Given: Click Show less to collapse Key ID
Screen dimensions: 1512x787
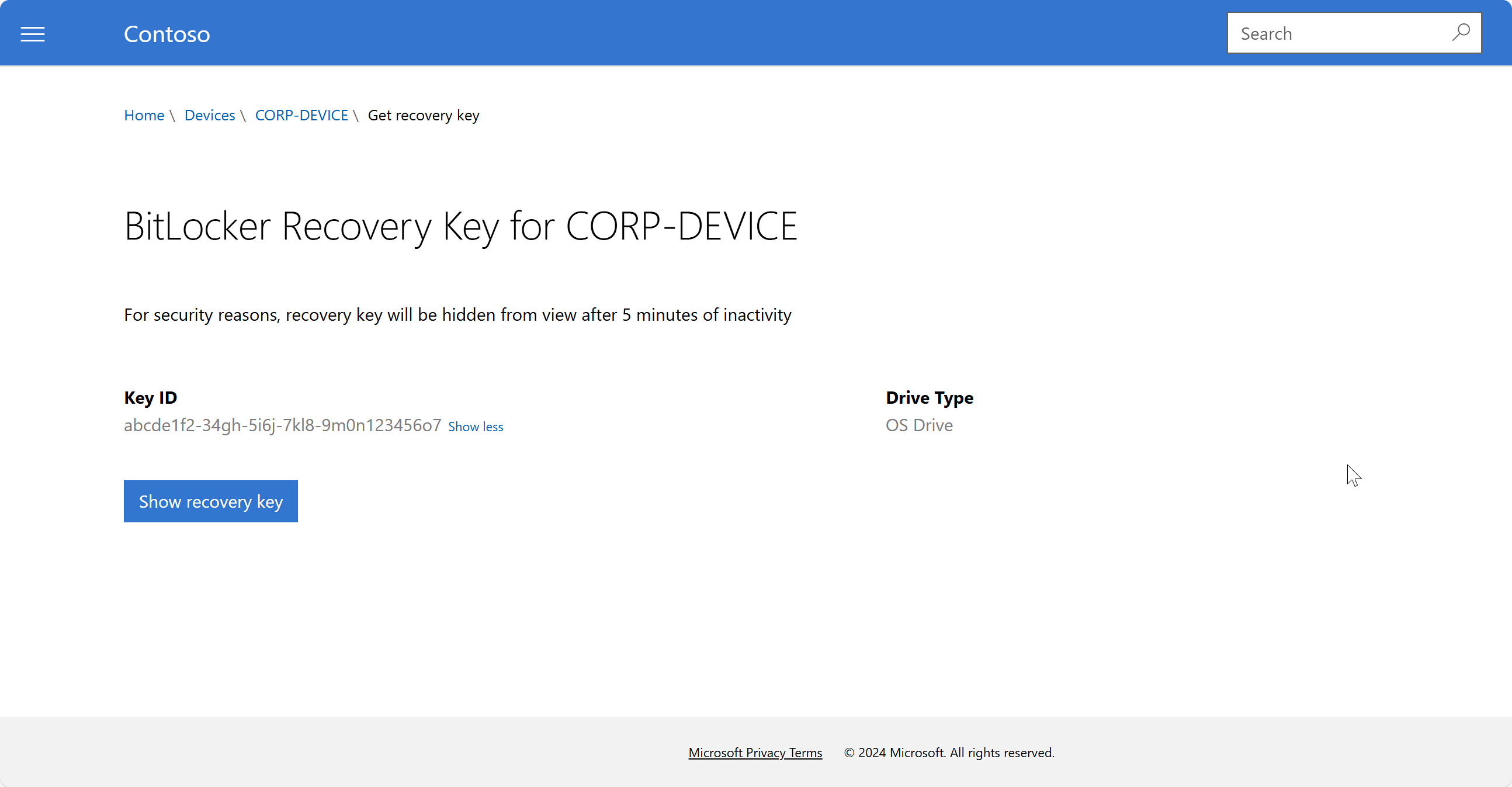Looking at the screenshot, I should point(476,426).
